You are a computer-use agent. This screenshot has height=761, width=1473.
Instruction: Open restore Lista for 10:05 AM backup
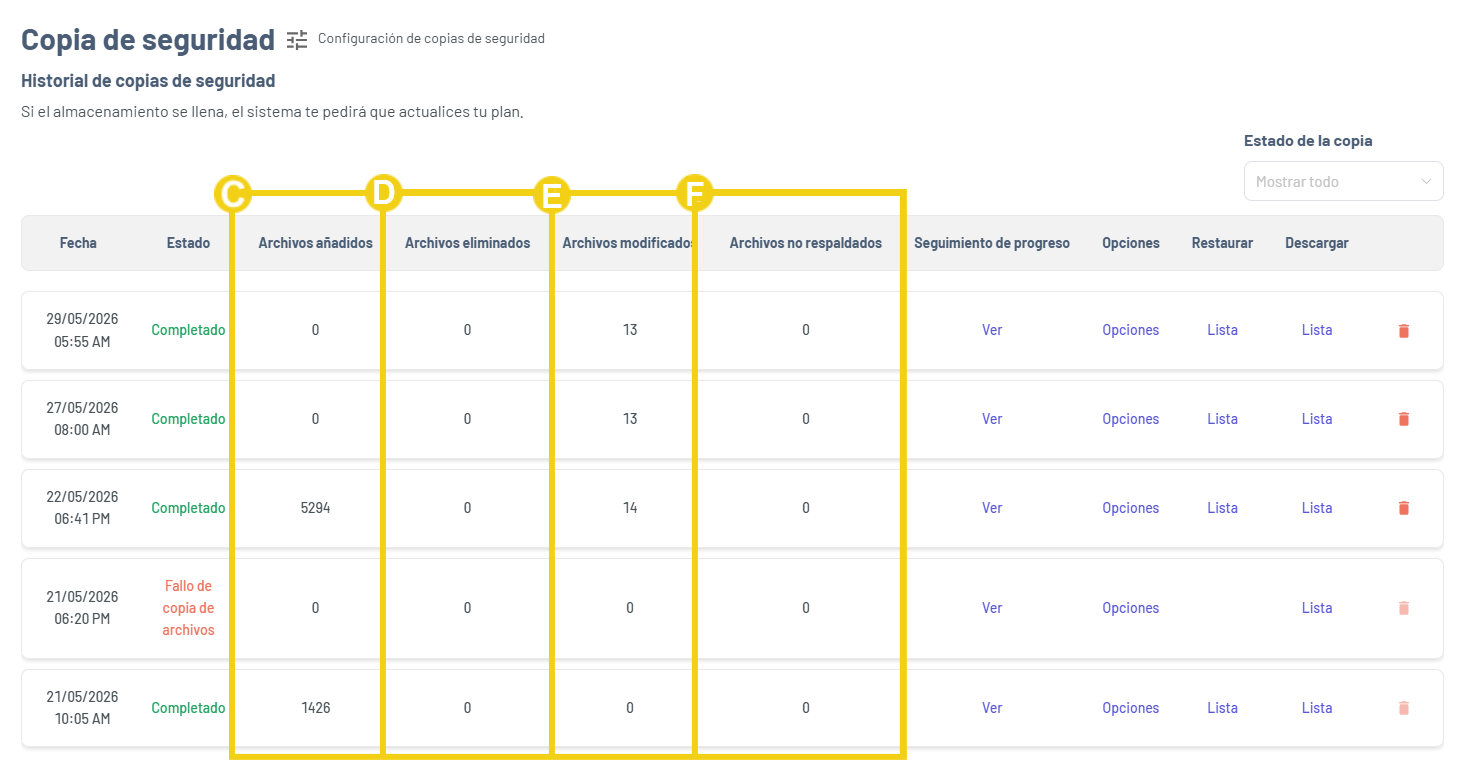(x=1222, y=708)
